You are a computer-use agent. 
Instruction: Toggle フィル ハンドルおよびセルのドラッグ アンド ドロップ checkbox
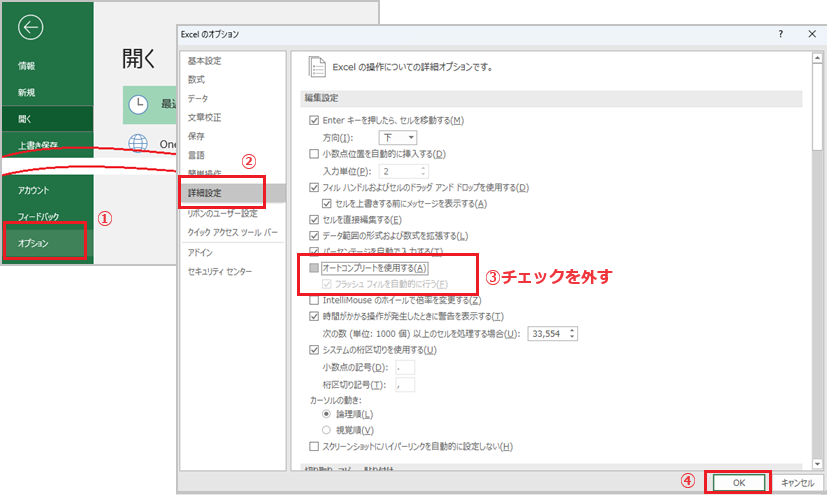coord(314,187)
